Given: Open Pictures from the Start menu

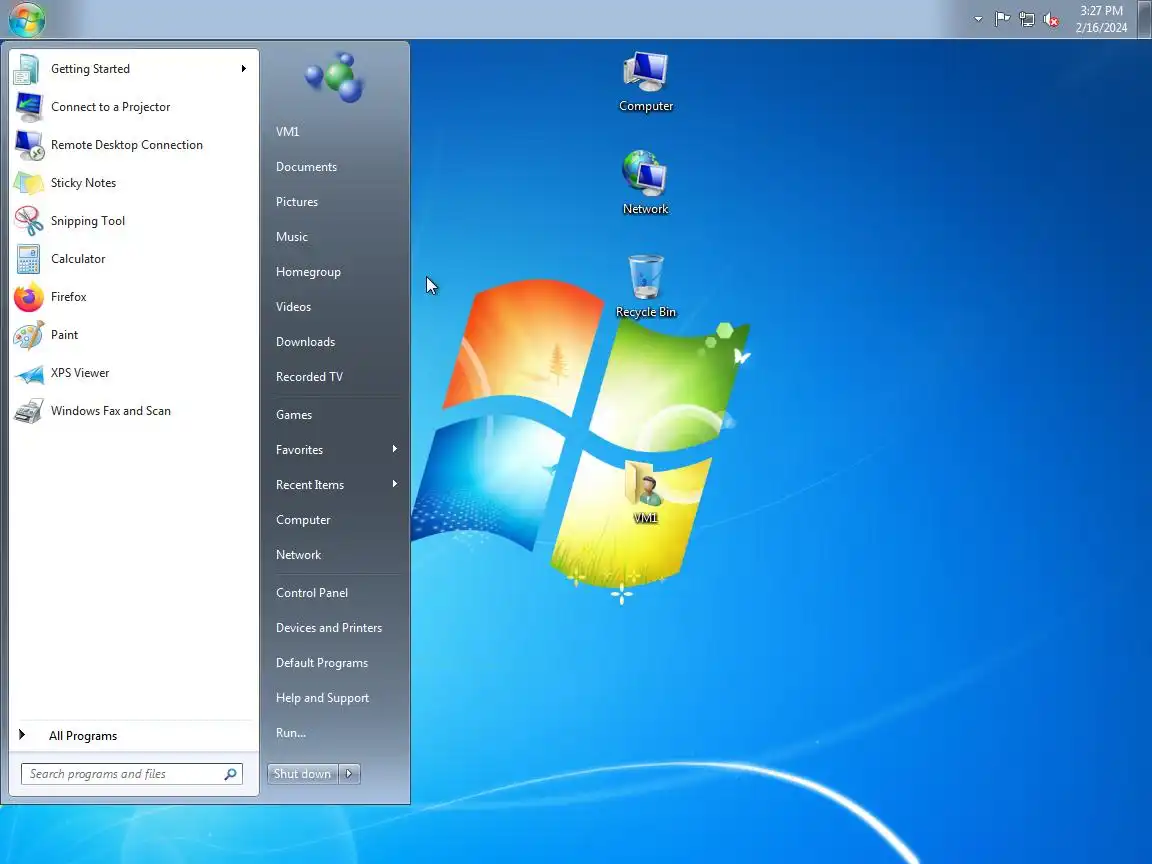Looking at the screenshot, I should pos(297,202).
